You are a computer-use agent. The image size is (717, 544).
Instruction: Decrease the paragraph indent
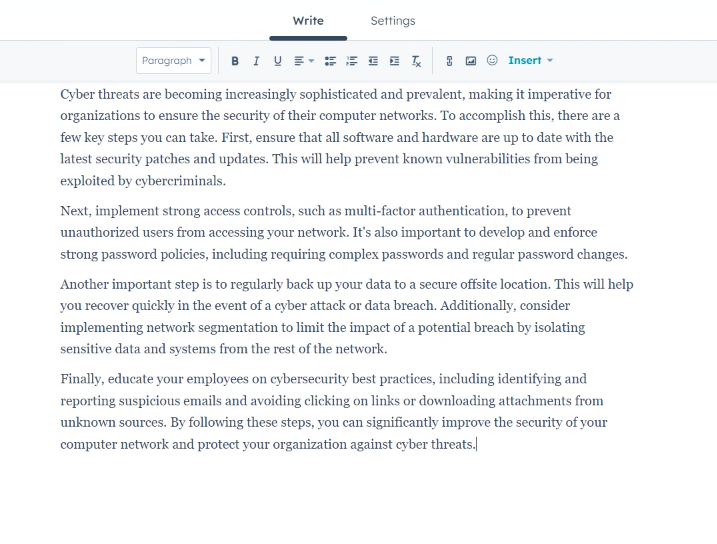(373, 61)
